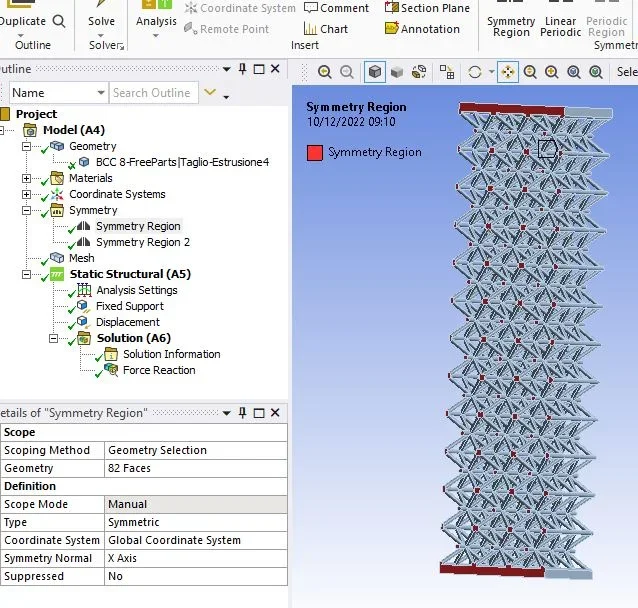This screenshot has width=638, height=608.
Task: Click the Search Outline input field
Action: 152,93
